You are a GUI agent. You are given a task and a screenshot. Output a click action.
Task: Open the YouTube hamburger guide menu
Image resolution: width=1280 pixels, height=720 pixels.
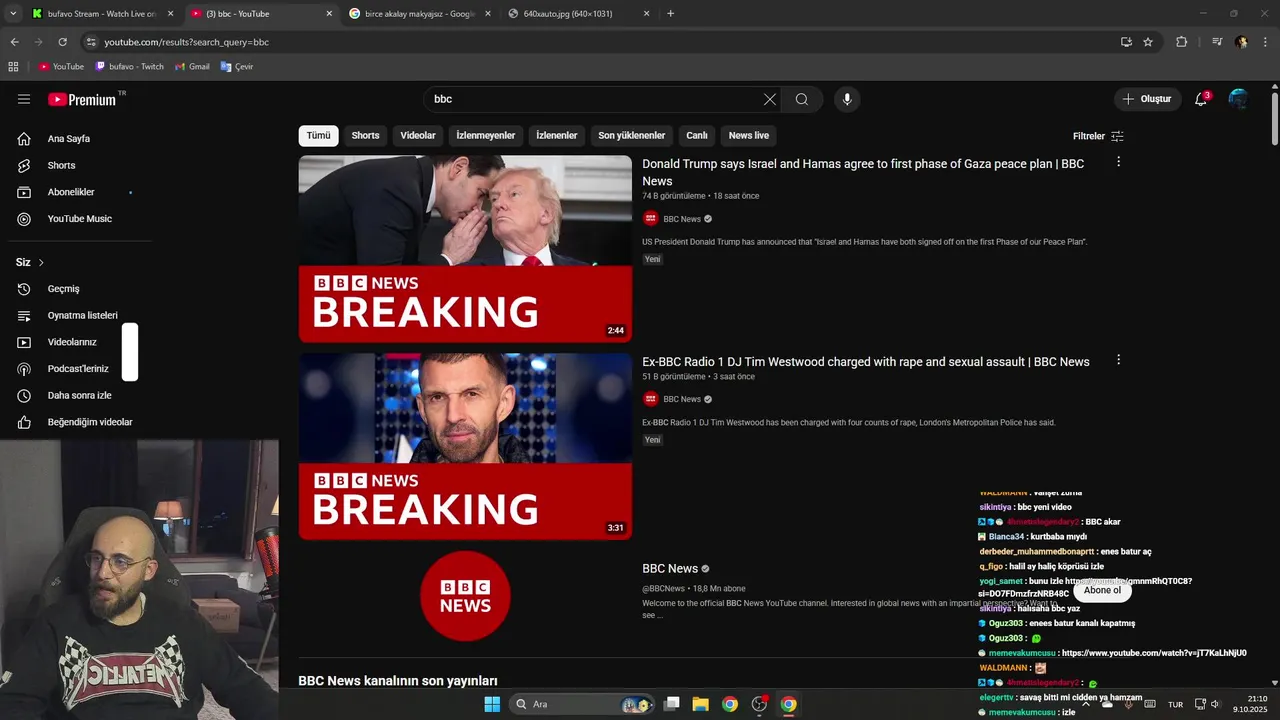click(24, 99)
